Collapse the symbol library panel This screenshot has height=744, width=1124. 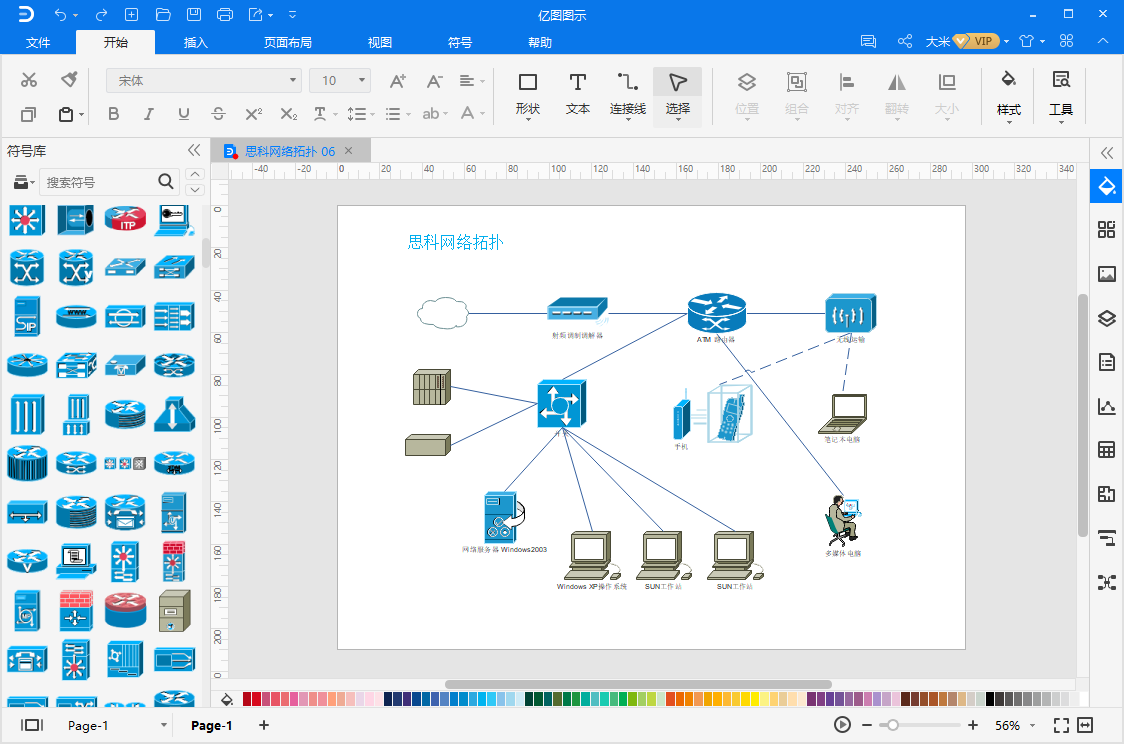[194, 150]
